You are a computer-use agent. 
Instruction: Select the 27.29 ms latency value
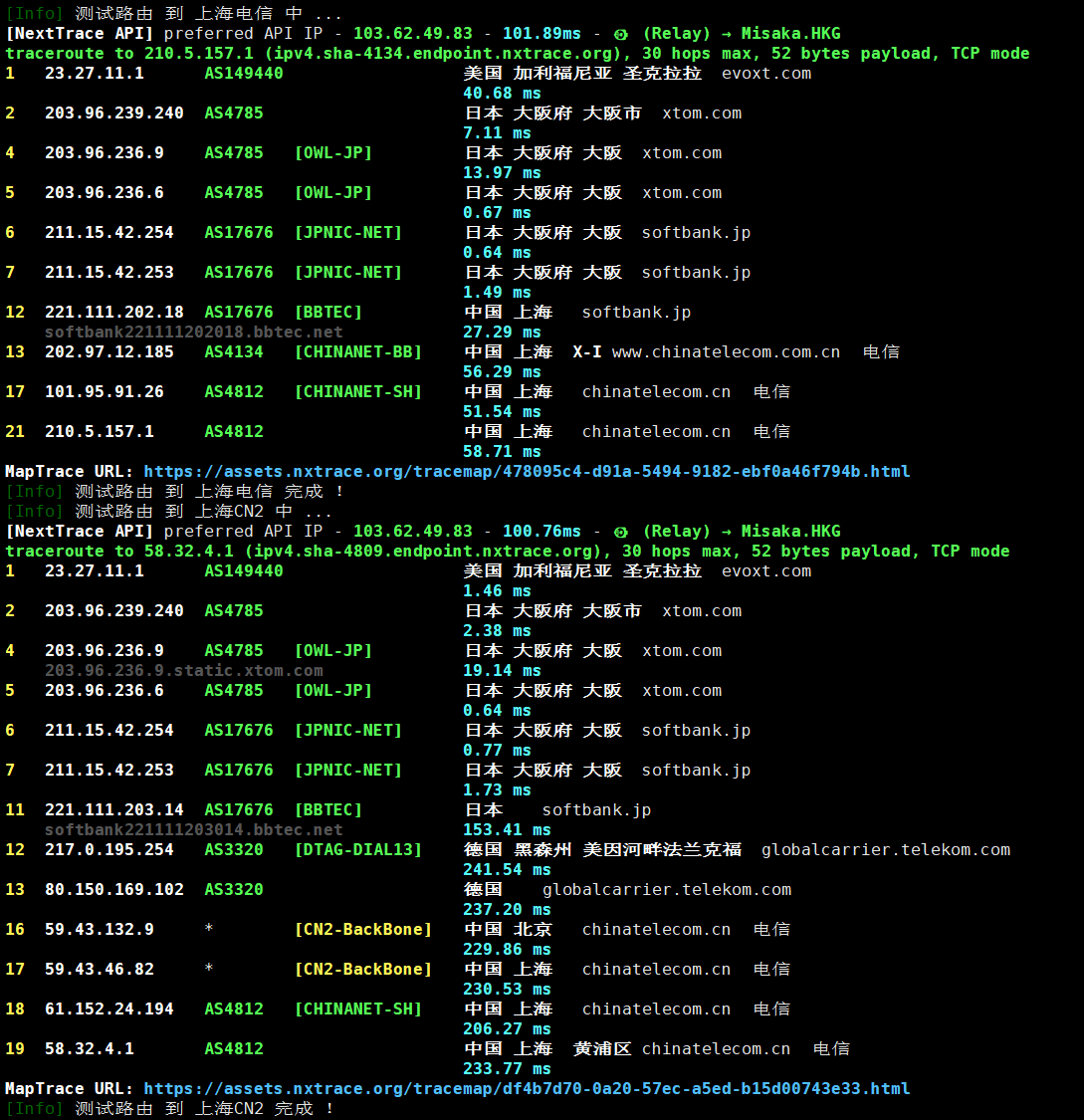(502, 333)
